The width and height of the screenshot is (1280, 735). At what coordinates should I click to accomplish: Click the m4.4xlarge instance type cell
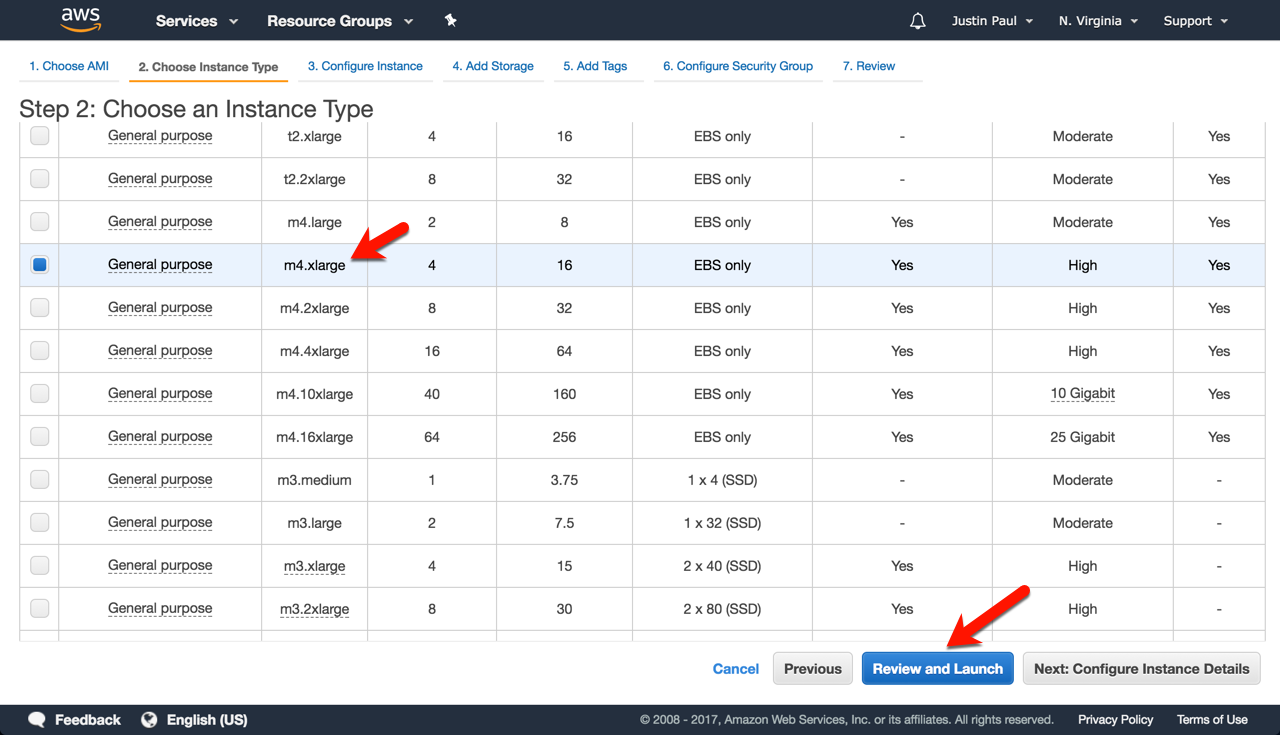pyautogui.click(x=314, y=351)
